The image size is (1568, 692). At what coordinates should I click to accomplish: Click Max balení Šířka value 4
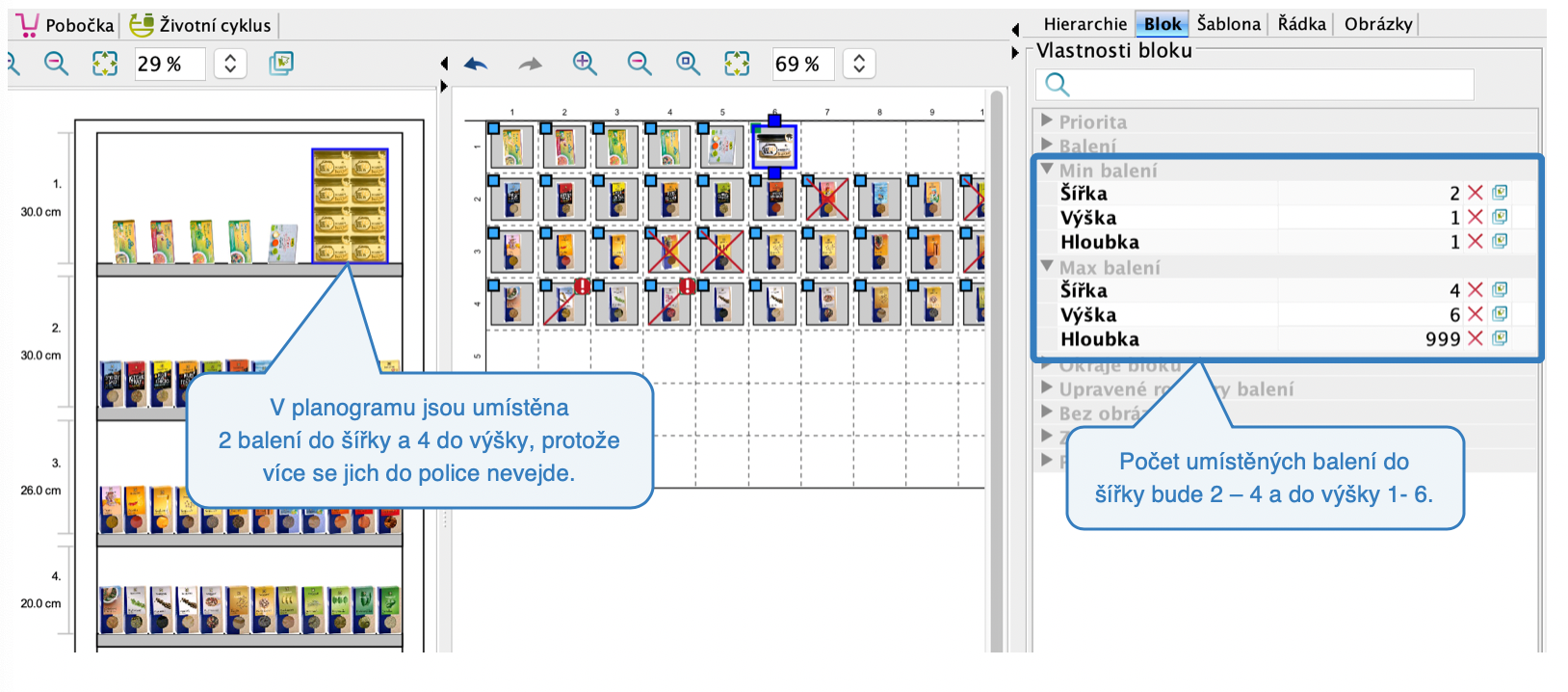pyautogui.click(x=1454, y=290)
